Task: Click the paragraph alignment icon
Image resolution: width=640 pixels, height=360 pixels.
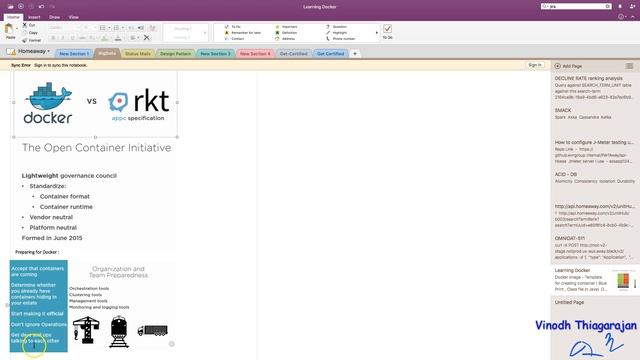Action: 133,38
